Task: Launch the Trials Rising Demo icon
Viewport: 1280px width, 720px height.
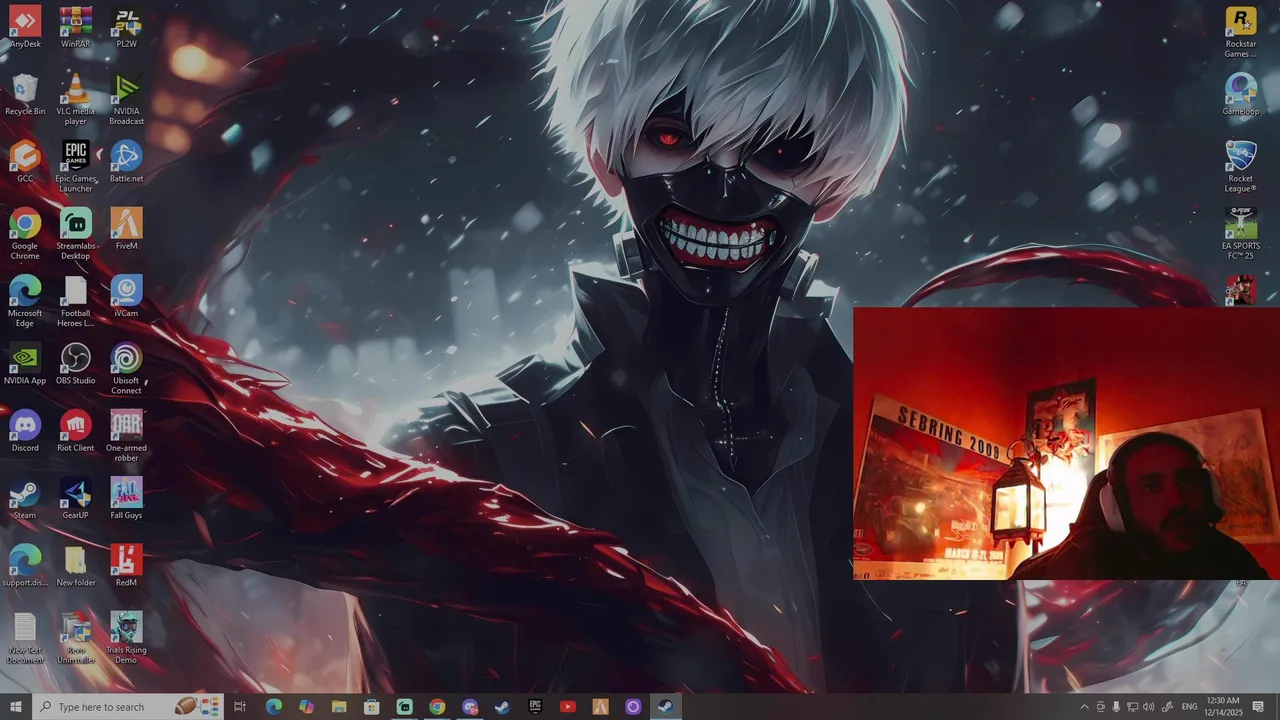Action: (x=126, y=636)
